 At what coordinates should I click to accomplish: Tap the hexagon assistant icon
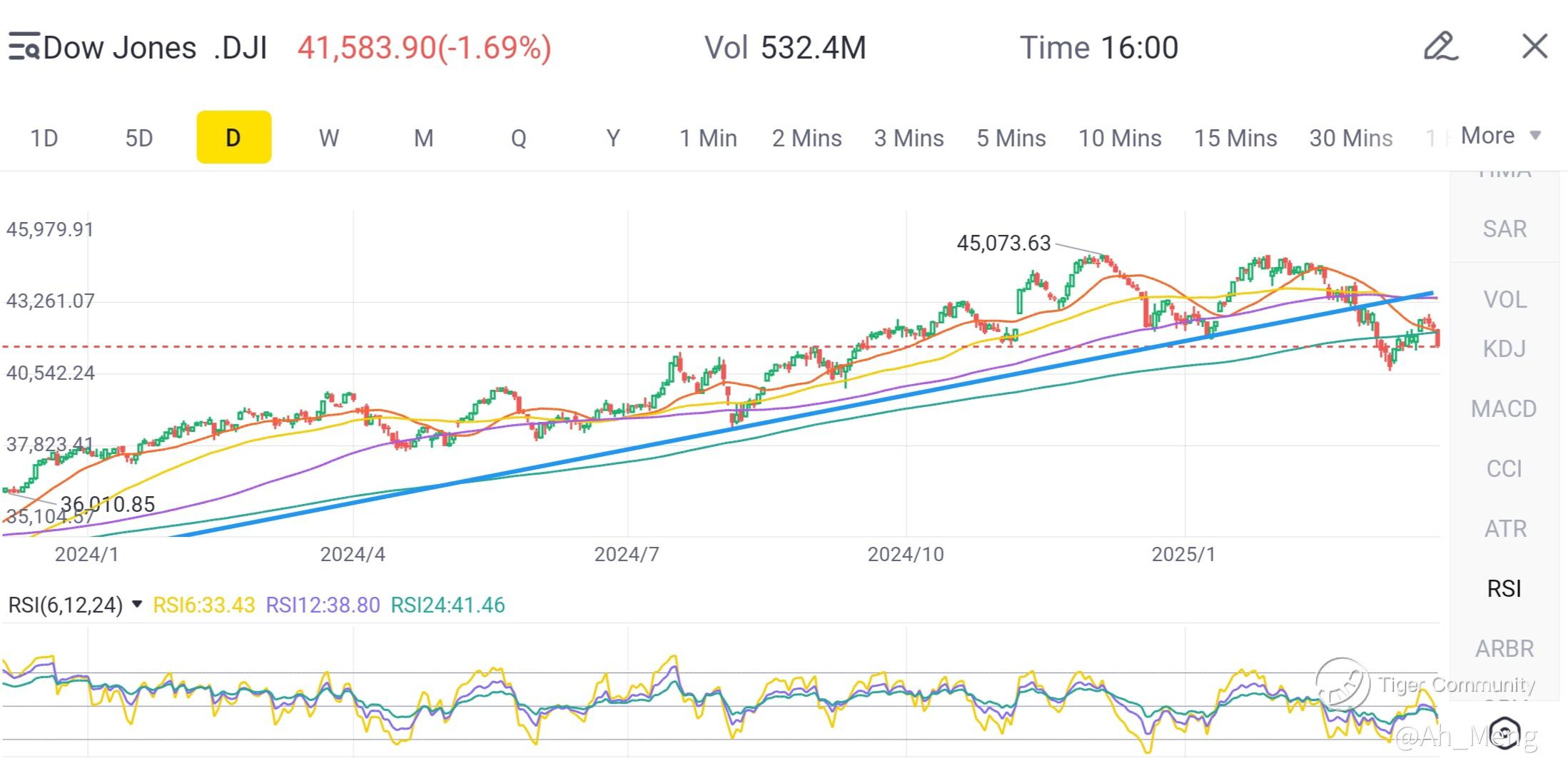point(1504,732)
